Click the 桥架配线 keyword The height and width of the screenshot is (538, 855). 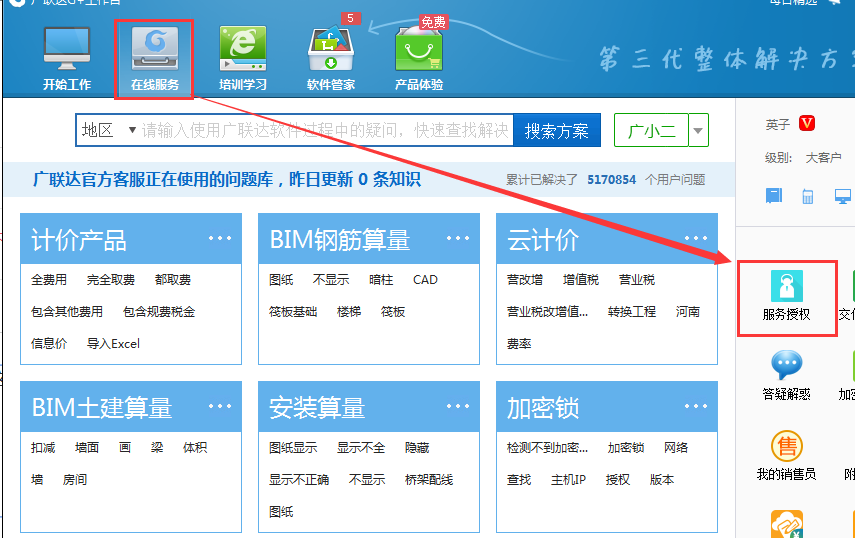(429, 480)
